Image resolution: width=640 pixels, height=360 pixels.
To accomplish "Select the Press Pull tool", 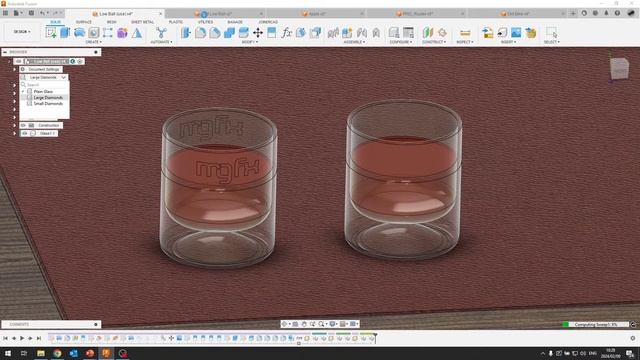I will point(186,33).
